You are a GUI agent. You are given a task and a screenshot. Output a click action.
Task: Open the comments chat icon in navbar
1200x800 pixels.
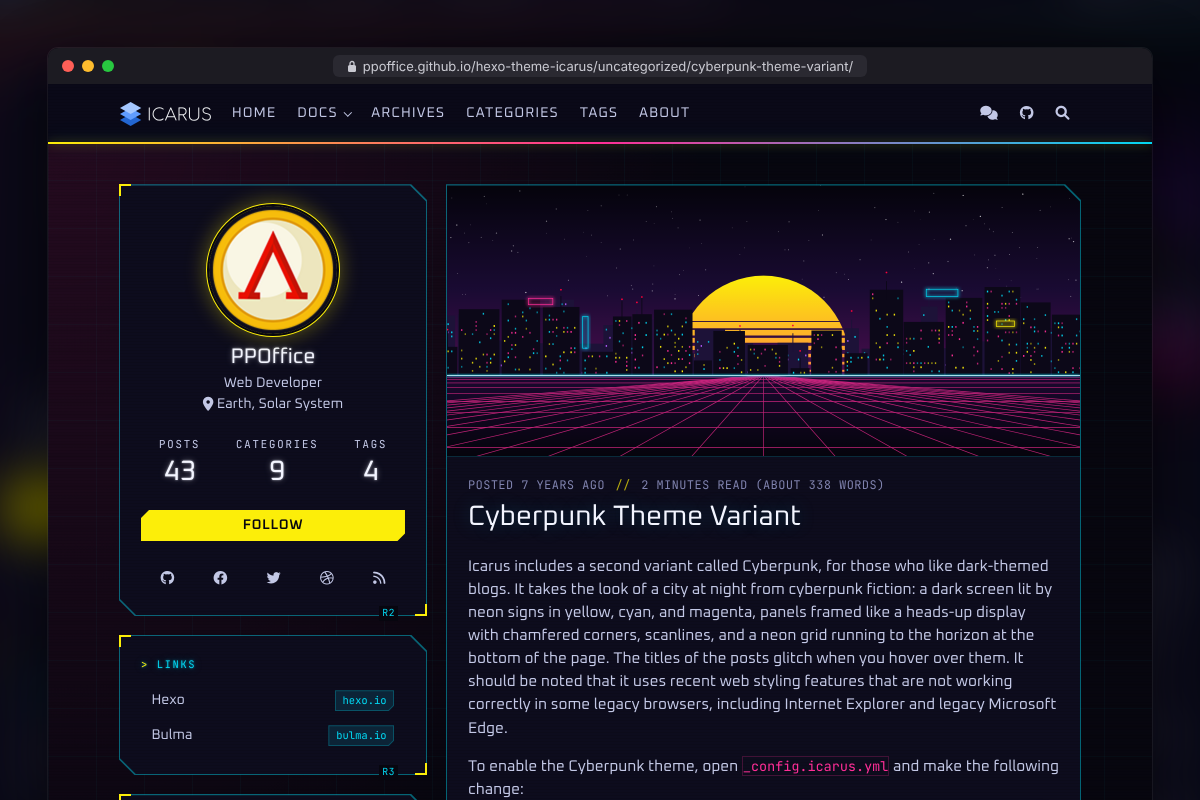[x=989, y=113]
